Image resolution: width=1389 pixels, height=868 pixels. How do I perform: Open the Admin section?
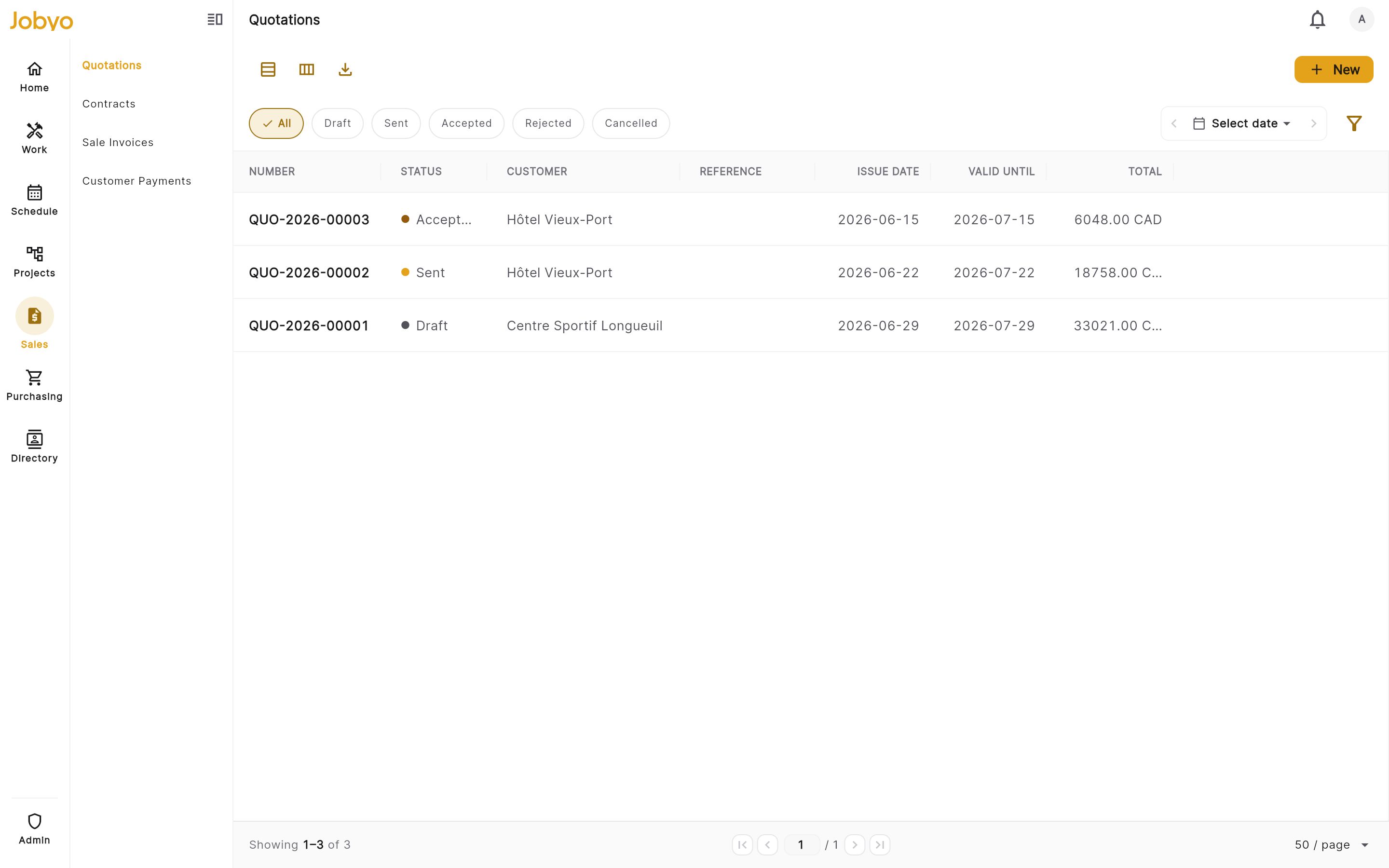click(x=34, y=829)
